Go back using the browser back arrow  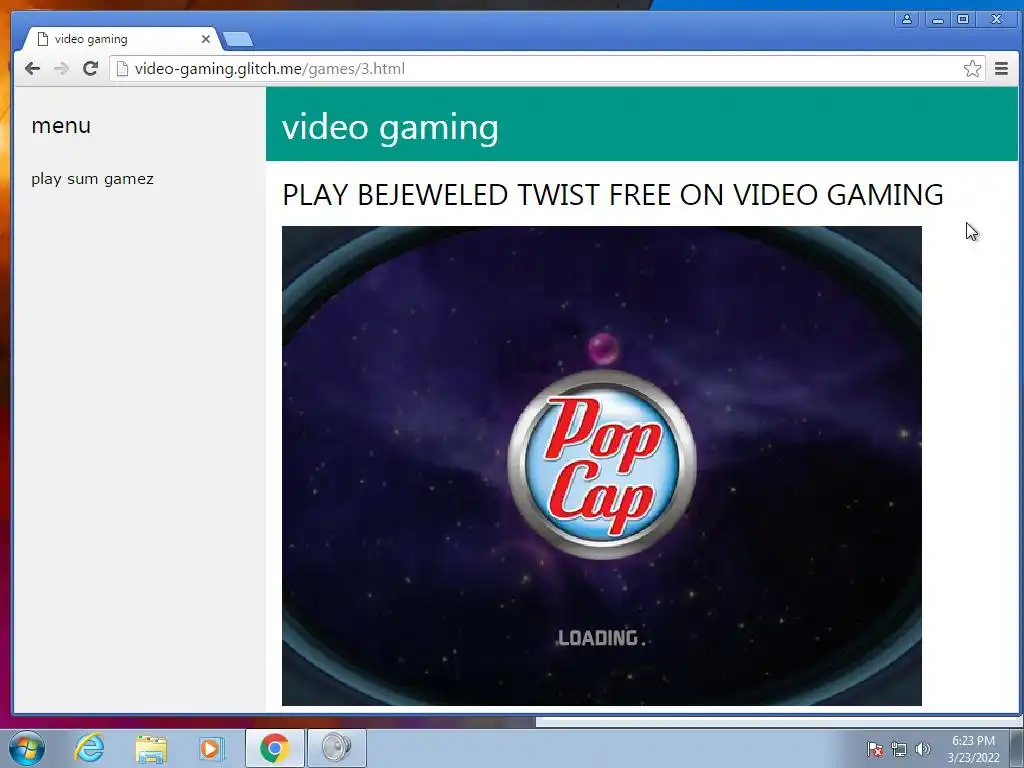[32, 69]
